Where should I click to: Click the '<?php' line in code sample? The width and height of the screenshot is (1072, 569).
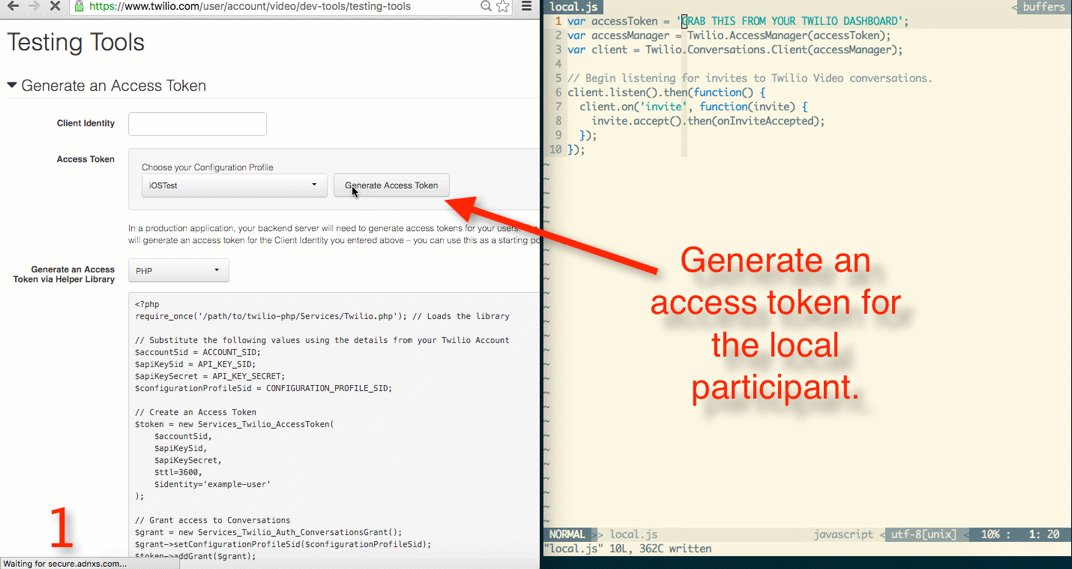coord(147,304)
